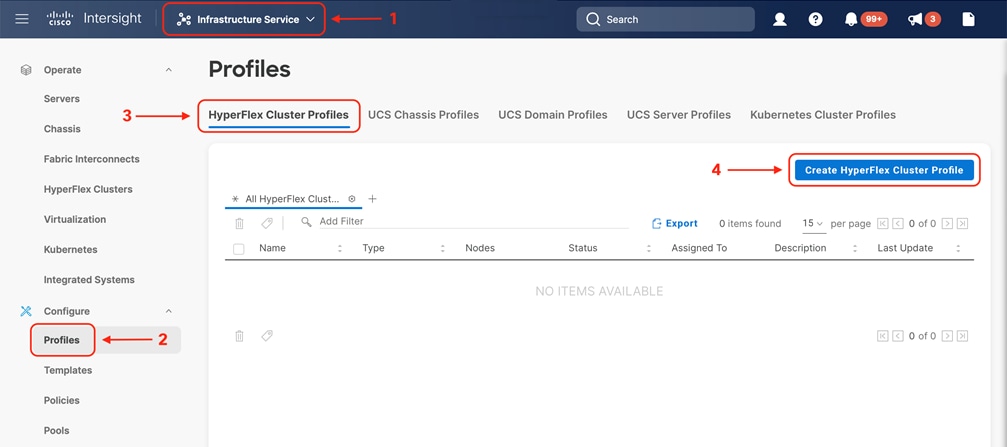Open the hamburger navigation menu
The height and width of the screenshot is (447, 1007).
tap(22, 19)
